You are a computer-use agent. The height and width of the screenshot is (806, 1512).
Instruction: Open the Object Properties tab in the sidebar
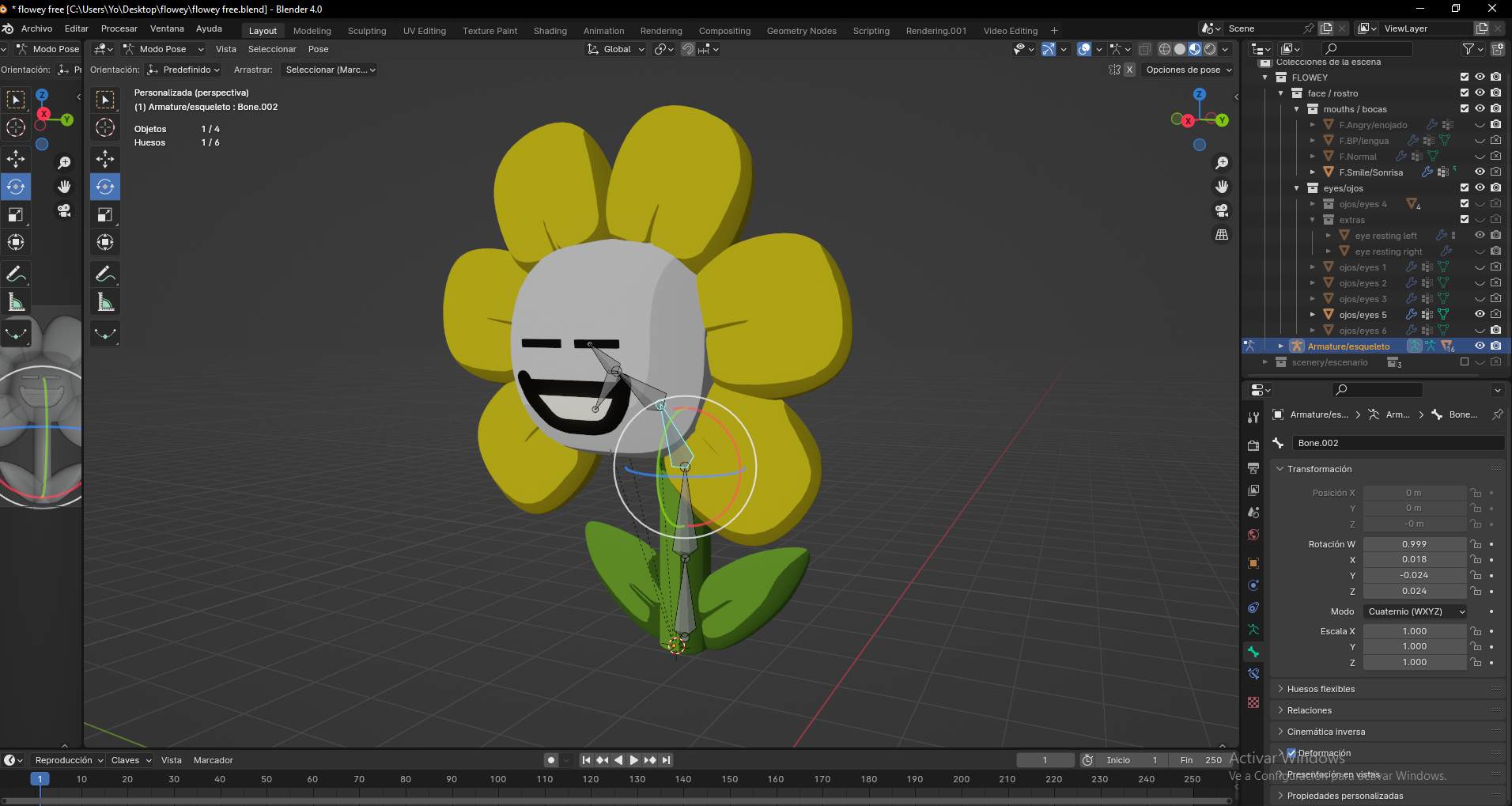coord(1253,562)
